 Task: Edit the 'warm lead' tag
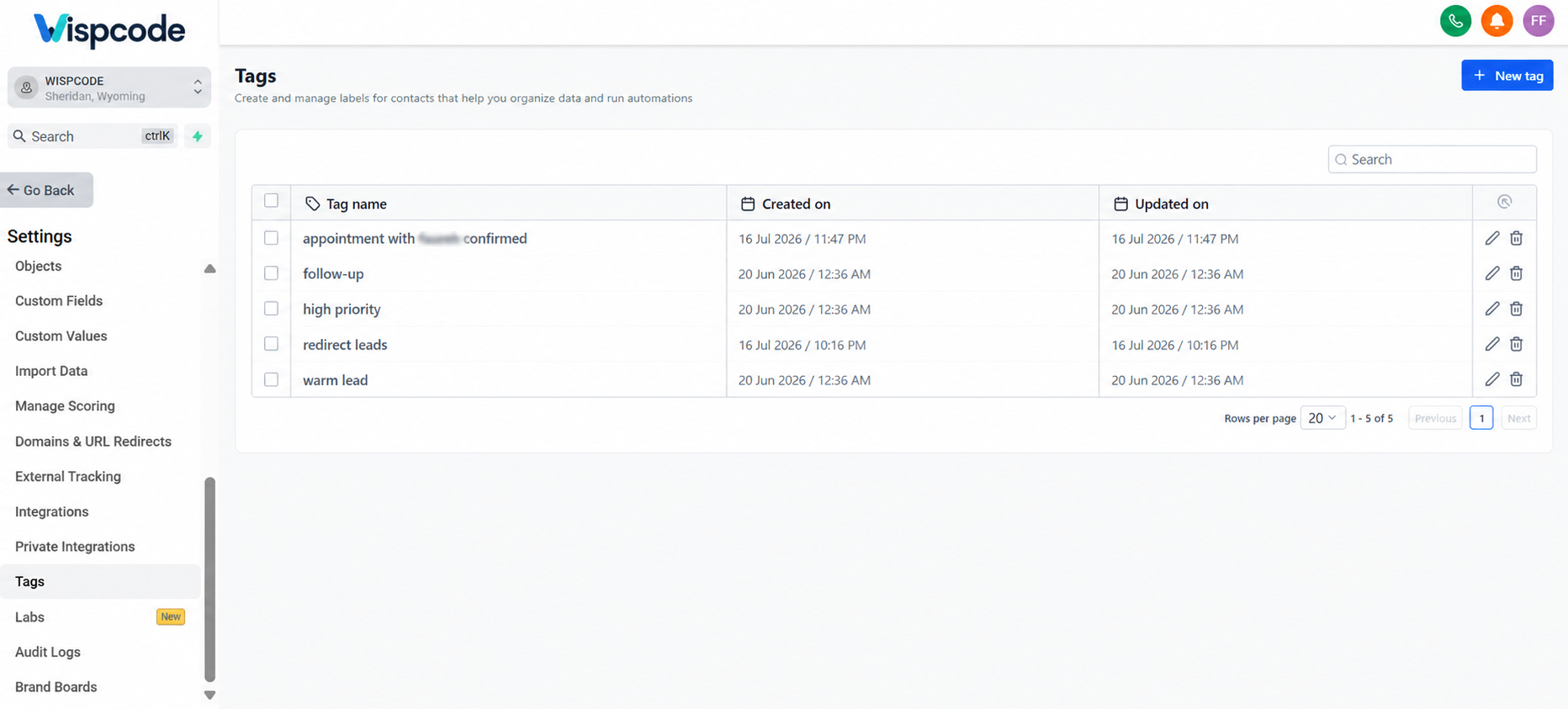(x=1491, y=379)
